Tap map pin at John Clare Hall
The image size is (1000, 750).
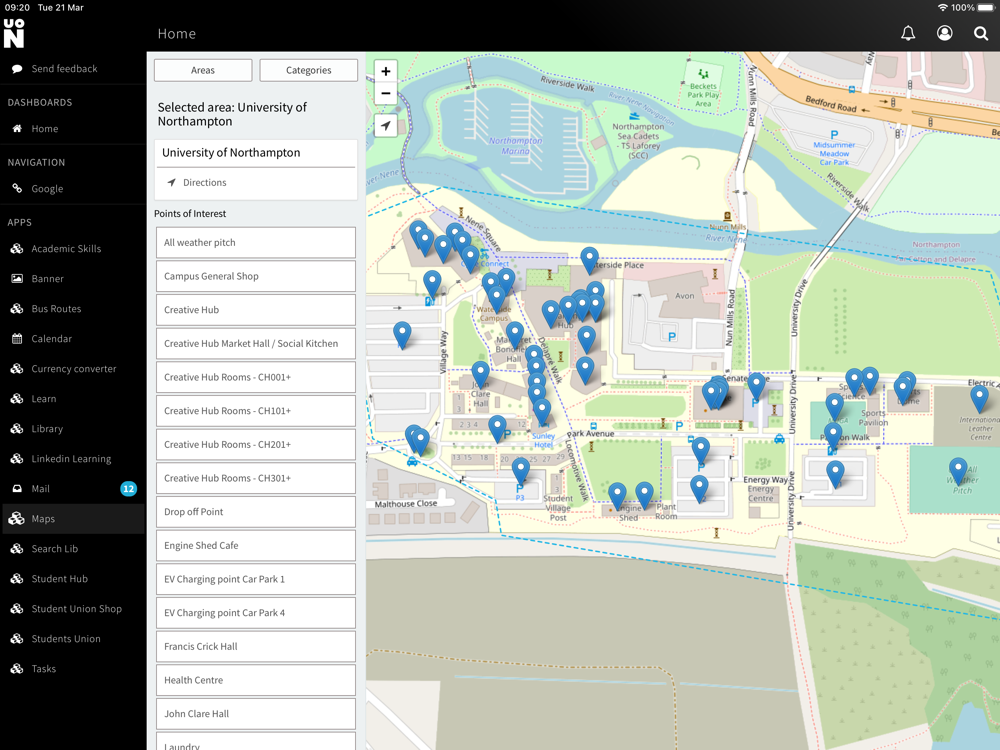480,372
